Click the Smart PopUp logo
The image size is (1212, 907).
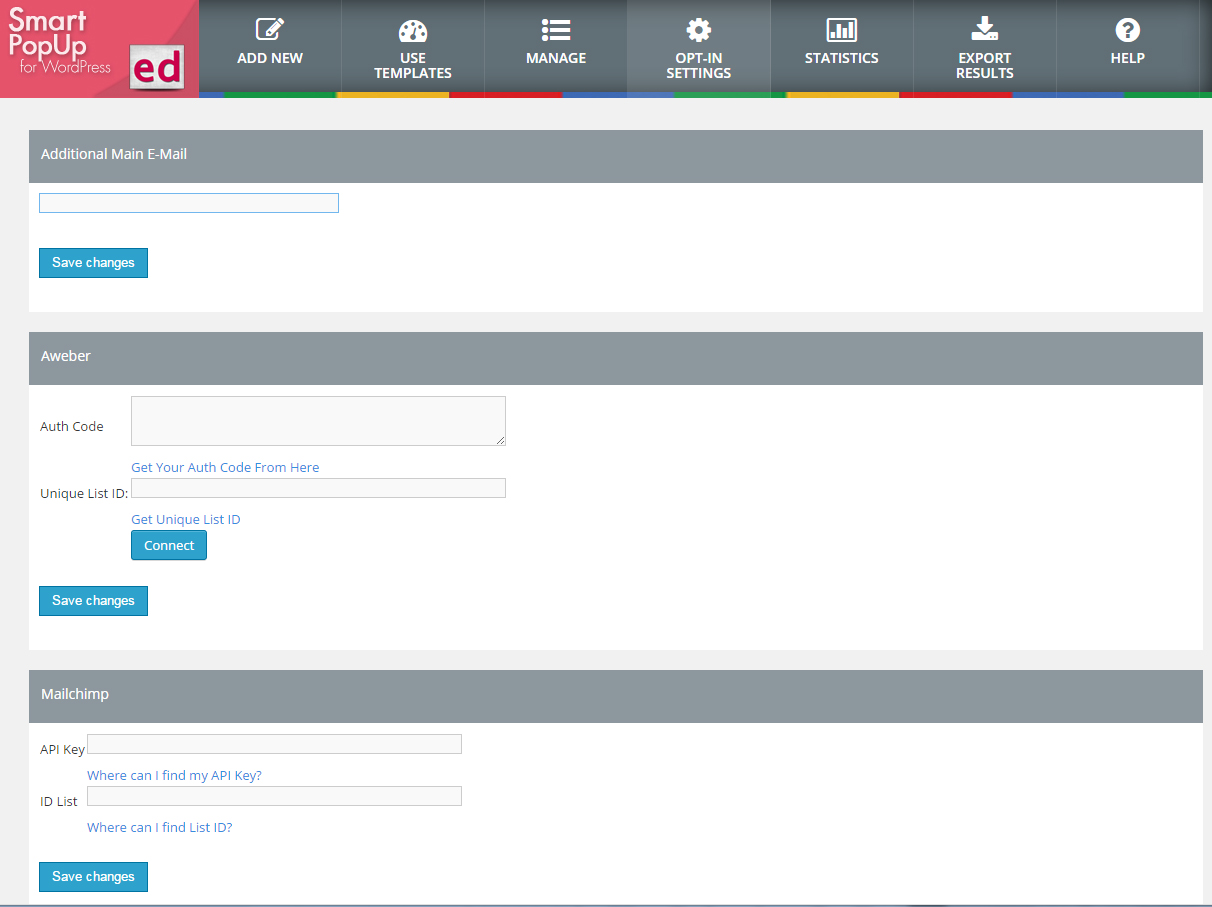tap(98, 48)
